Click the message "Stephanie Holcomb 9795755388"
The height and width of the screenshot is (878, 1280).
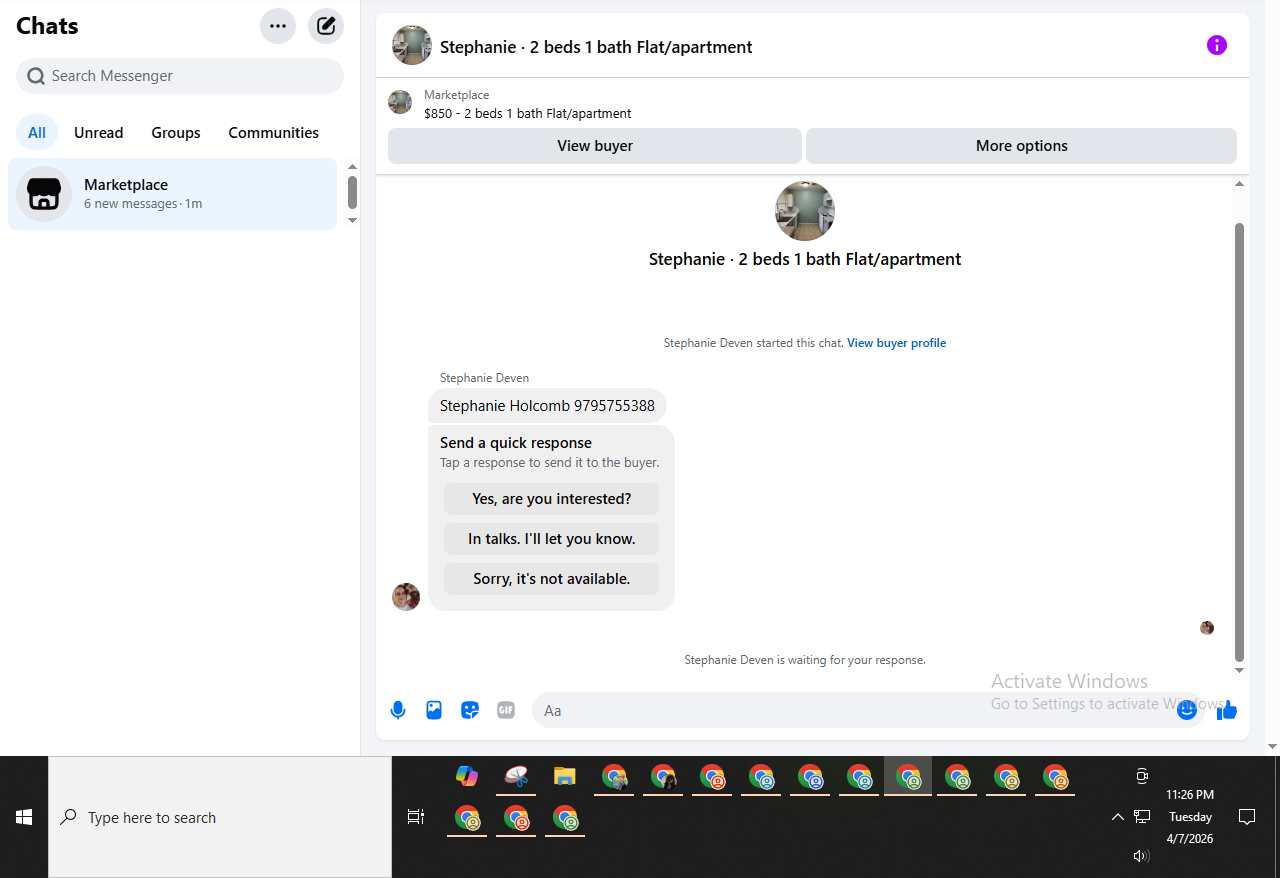pos(547,406)
